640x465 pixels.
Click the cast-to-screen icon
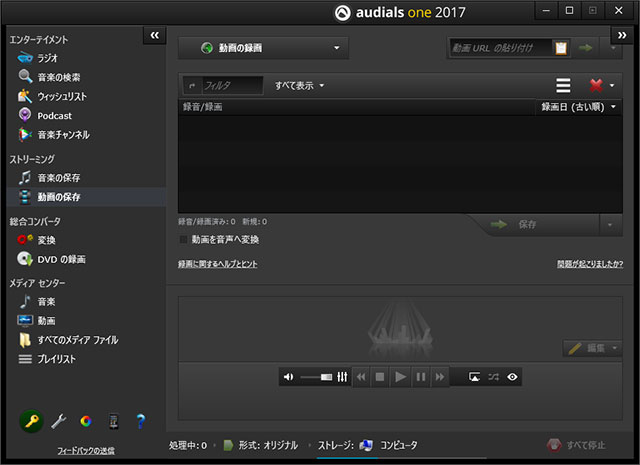point(474,377)
